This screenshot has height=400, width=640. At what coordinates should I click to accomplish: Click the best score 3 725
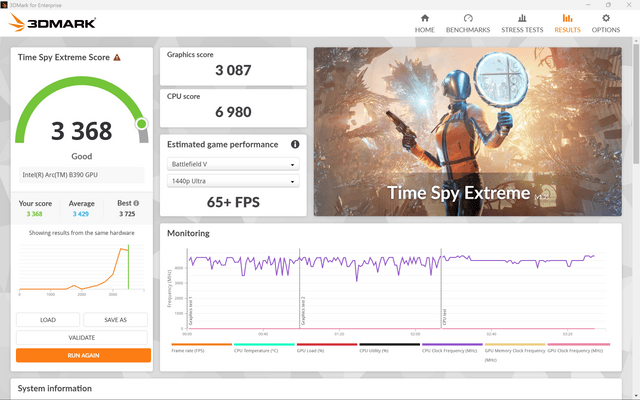click(x=127, y=214)
